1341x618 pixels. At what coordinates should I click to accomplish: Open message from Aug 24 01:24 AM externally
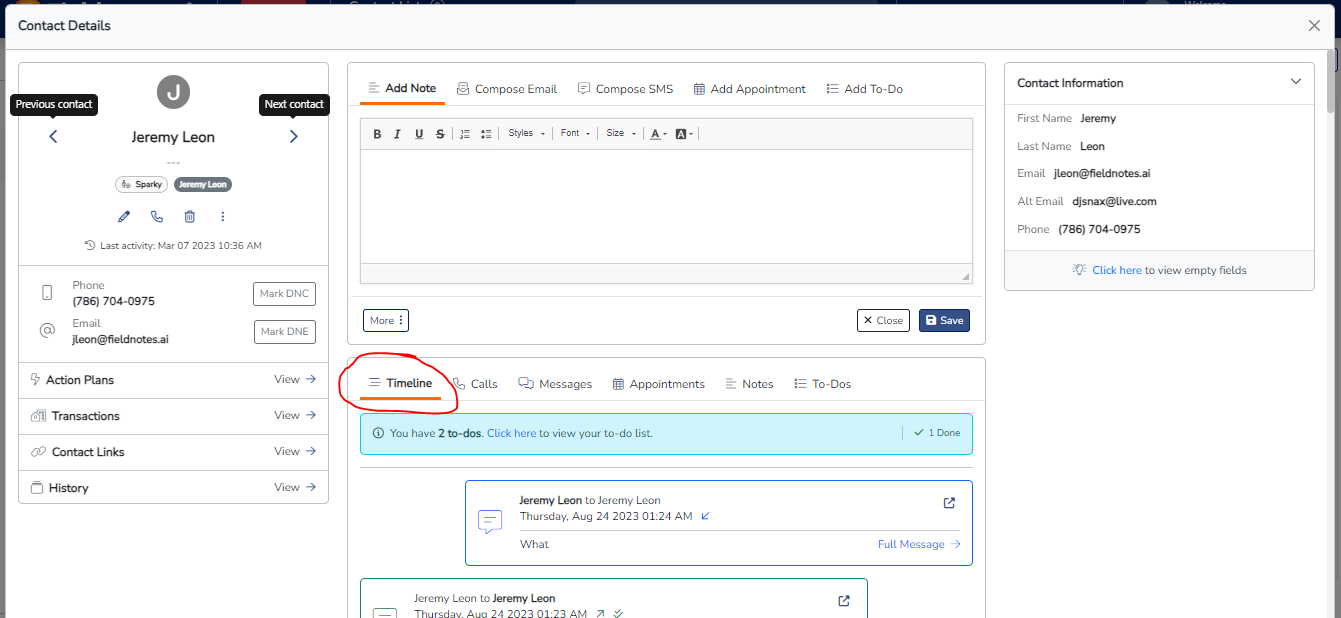coord(950,502)
